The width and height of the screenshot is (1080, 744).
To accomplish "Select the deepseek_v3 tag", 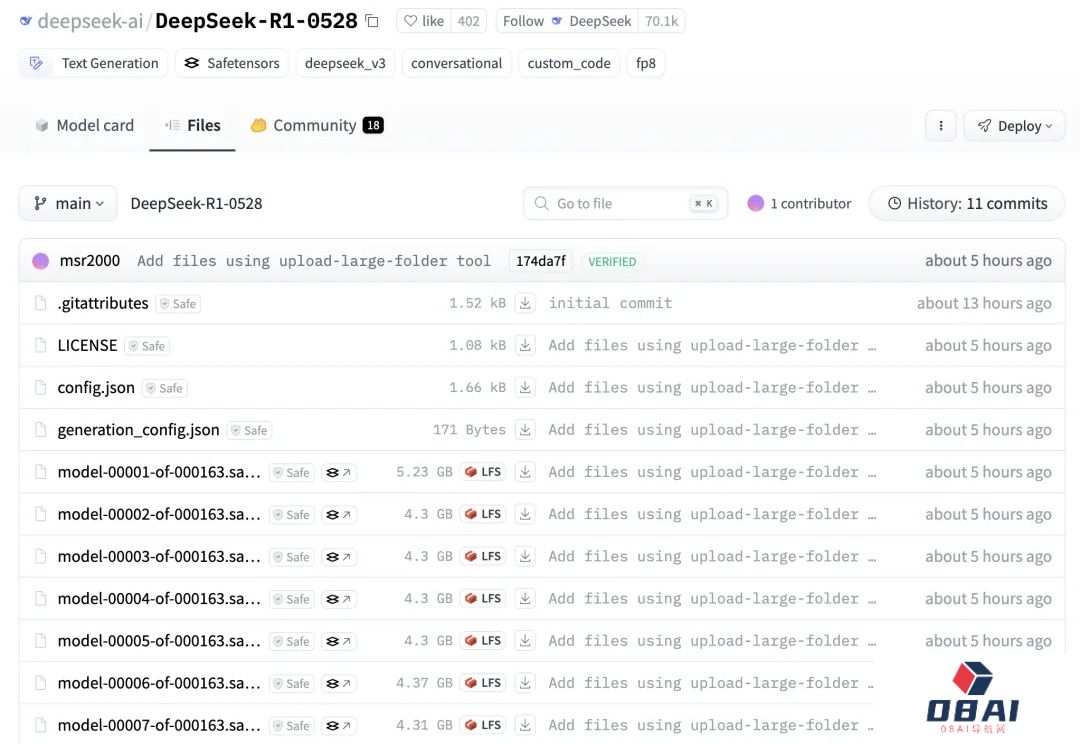I will tap(345, 63).
